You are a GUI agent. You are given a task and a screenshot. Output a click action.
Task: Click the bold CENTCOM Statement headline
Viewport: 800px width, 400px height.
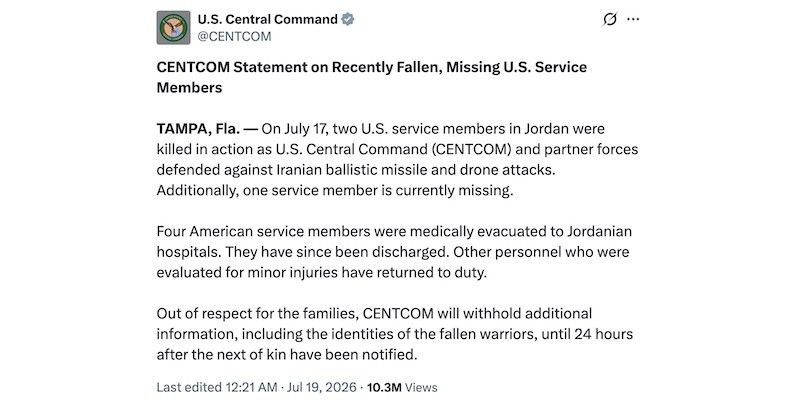(372, 78)
